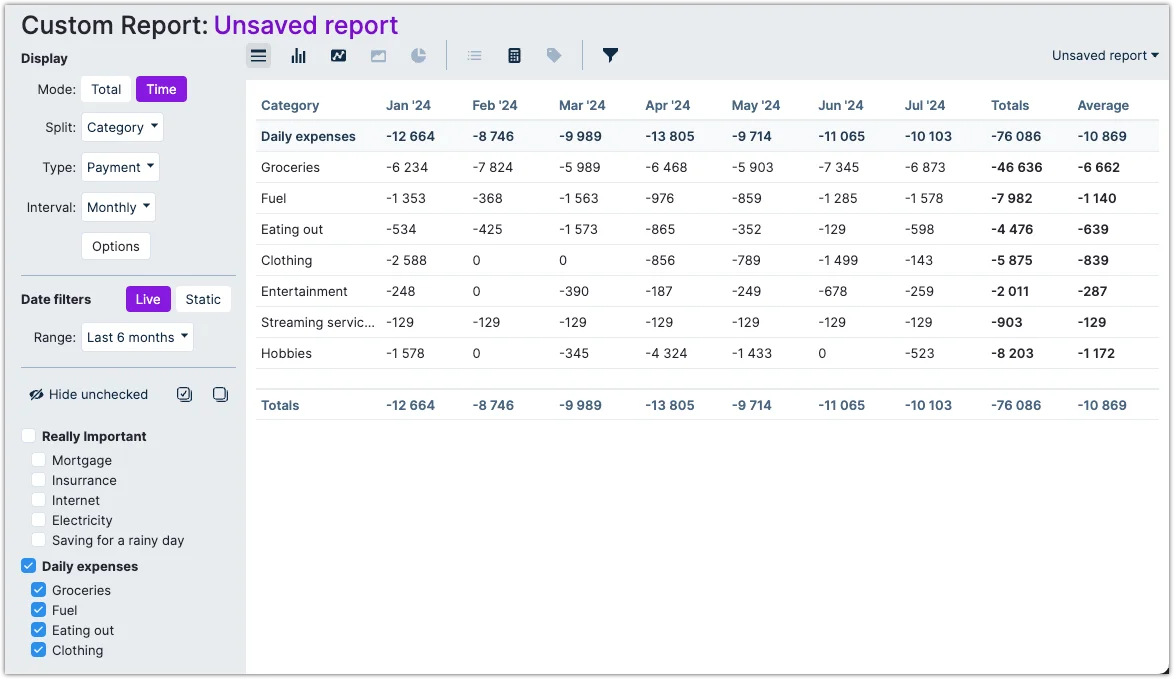Enable the Really Important category checkbox

[x=27, y=436]
